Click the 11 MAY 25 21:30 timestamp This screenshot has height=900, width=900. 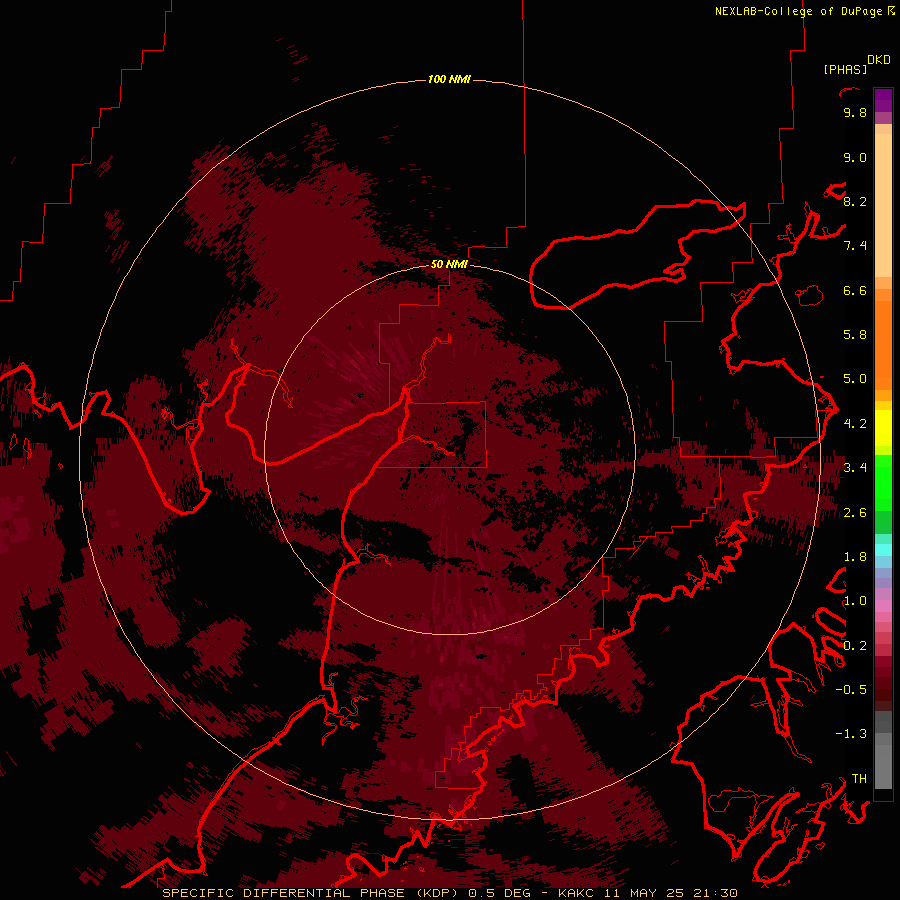tap(670, 893)
